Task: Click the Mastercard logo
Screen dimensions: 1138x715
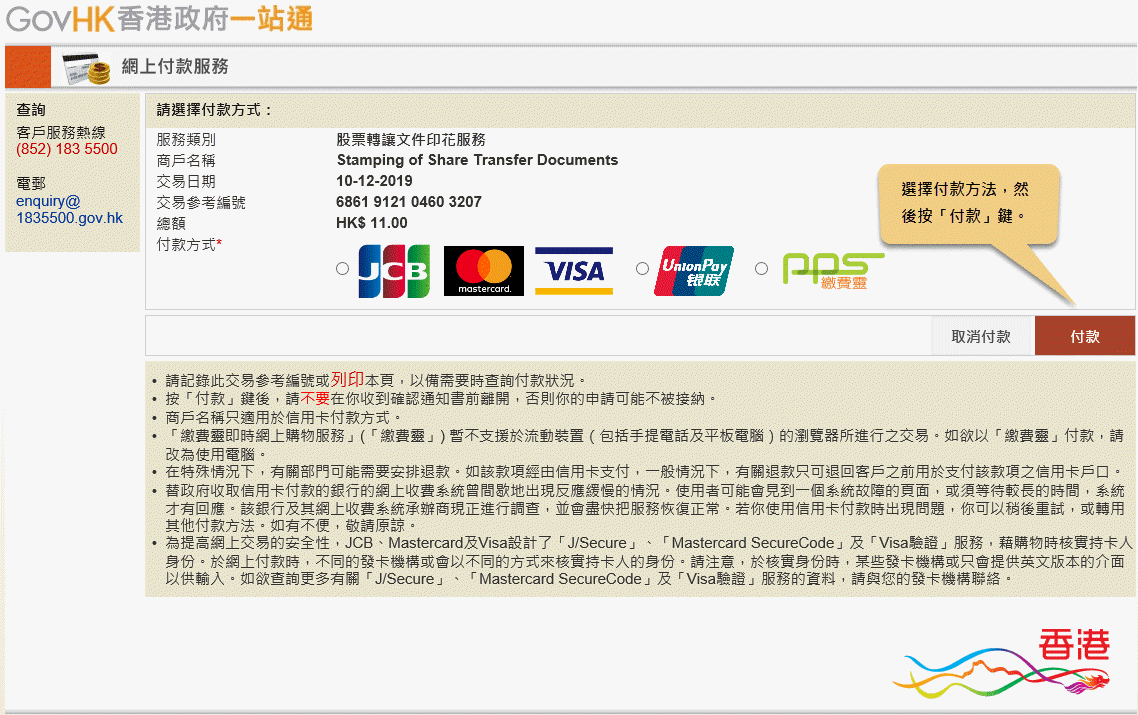Action: point(483,271)
